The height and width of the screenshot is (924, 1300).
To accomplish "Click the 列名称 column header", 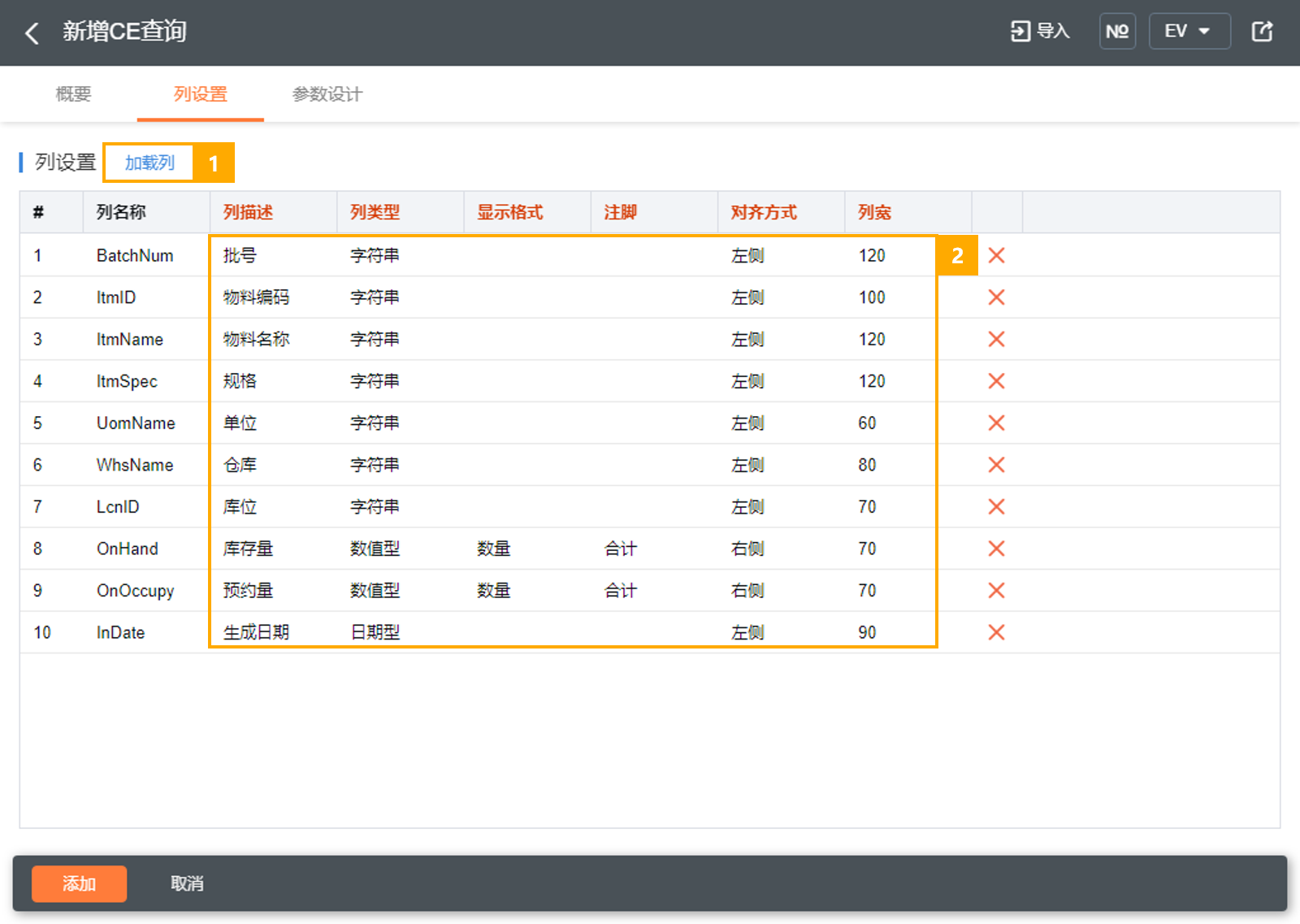I will (146, 212).
